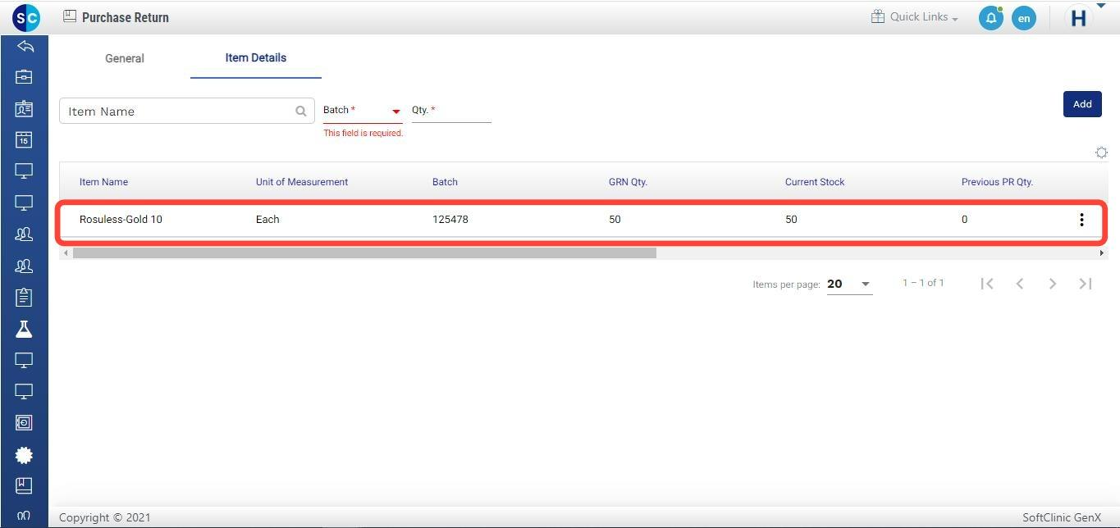This screenshot has width=1120, height=528.
Task: Select the Item Details tab
Action: 256,58
